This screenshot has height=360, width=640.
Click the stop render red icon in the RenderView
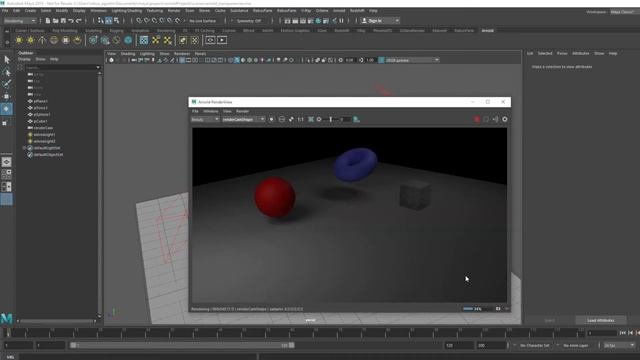tap(476, 119)
